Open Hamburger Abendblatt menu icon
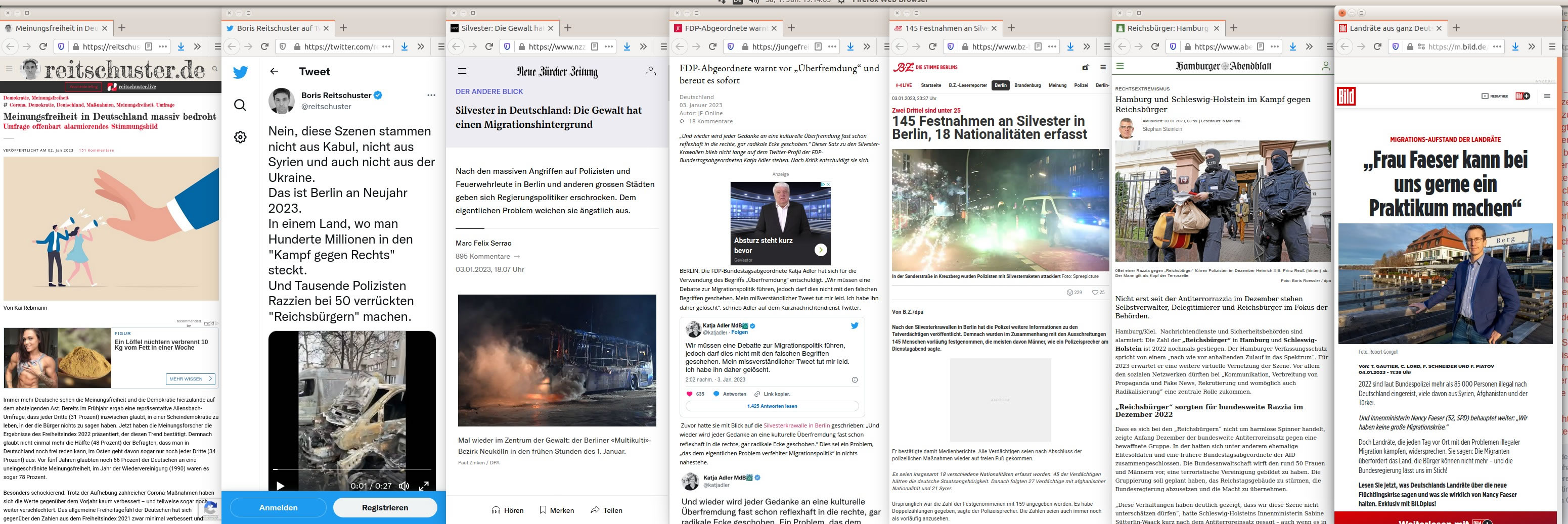Screen dimensions: 1568x524 pyautogui.click(x=1120, y=66)
